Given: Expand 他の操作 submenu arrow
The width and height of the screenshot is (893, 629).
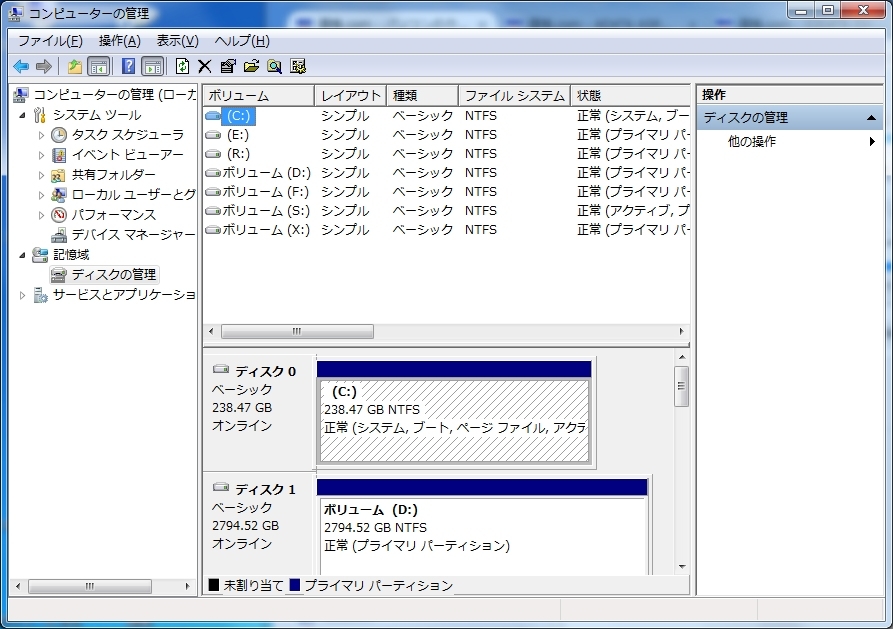Looking at the screenshot, I should pos(872,141).
